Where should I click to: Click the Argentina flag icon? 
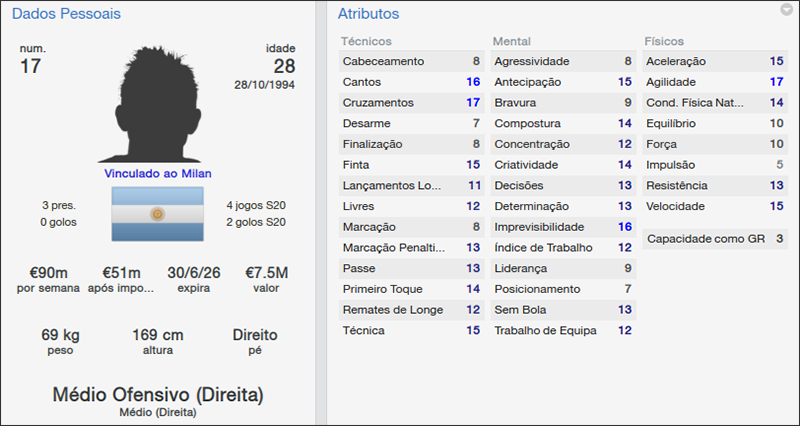[x=157, y=214]
